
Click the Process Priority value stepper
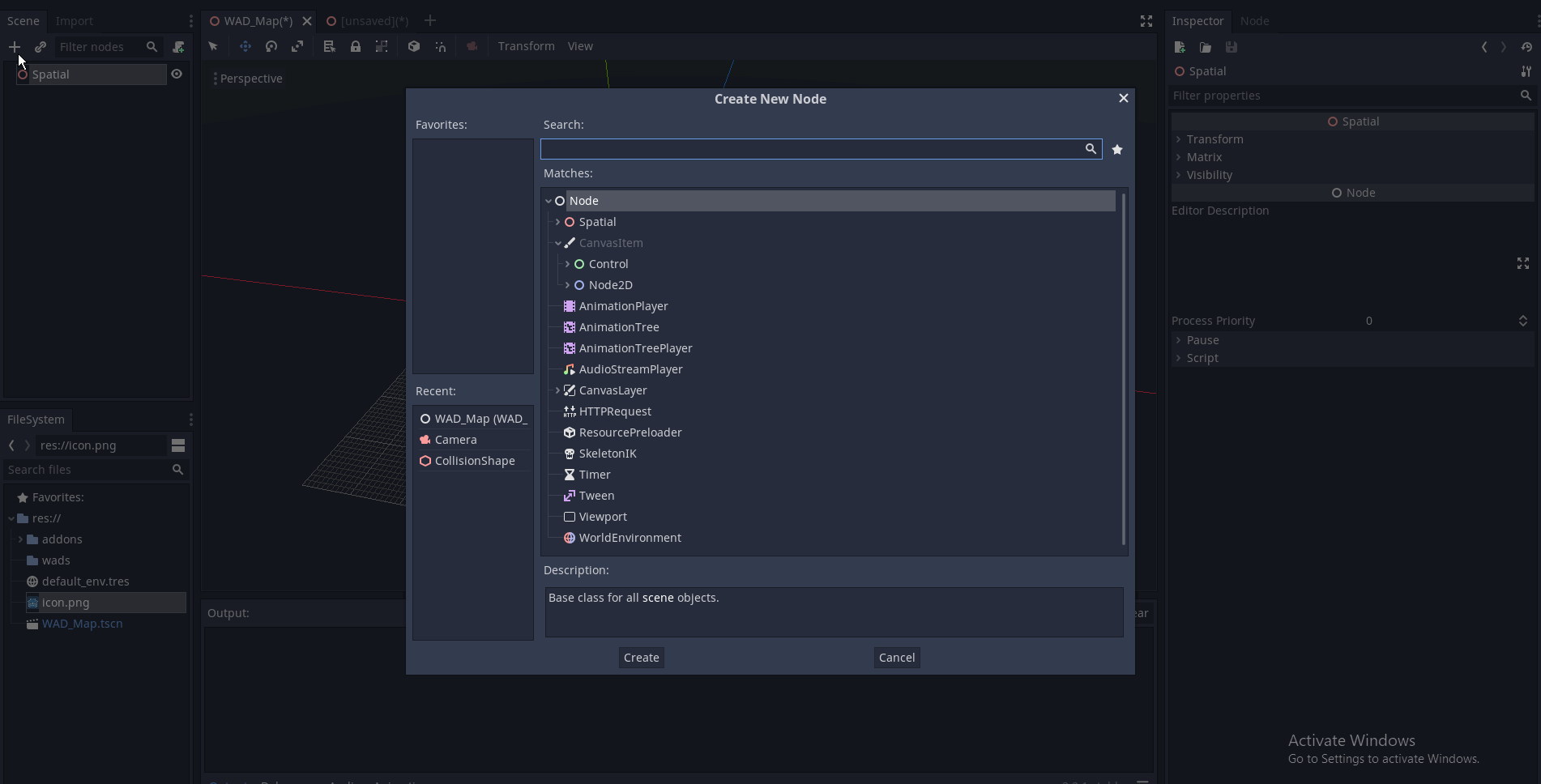(1522, 321)
